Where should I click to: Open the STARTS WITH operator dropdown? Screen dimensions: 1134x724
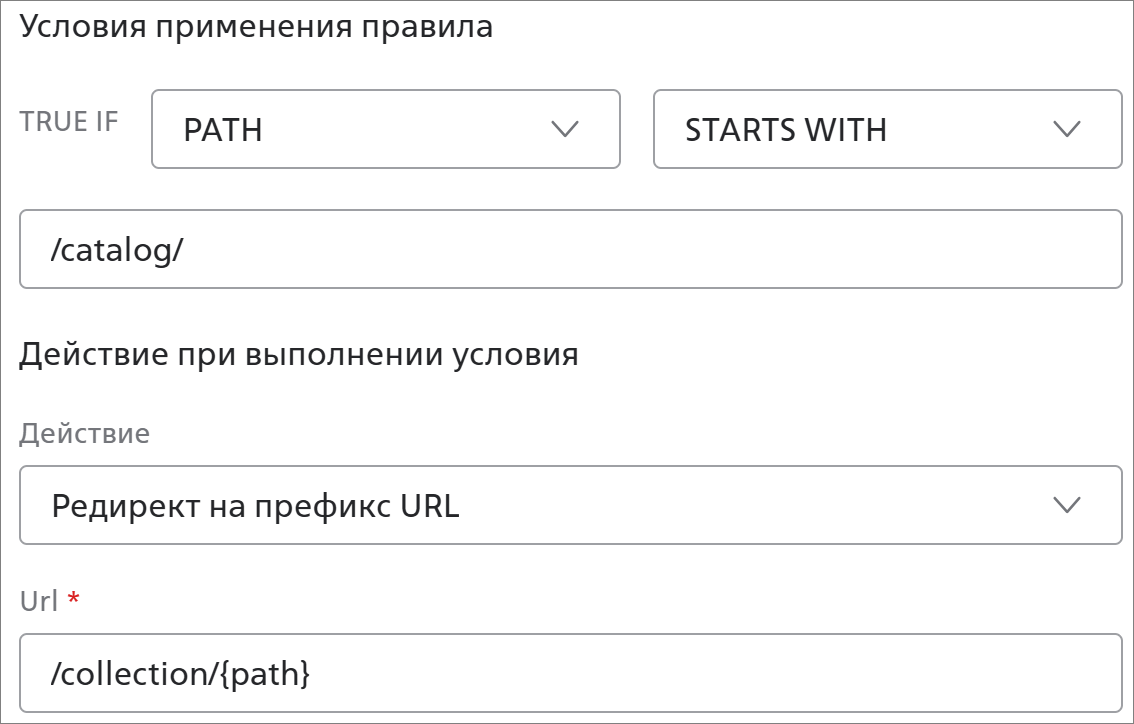click(x=886, y=129)
